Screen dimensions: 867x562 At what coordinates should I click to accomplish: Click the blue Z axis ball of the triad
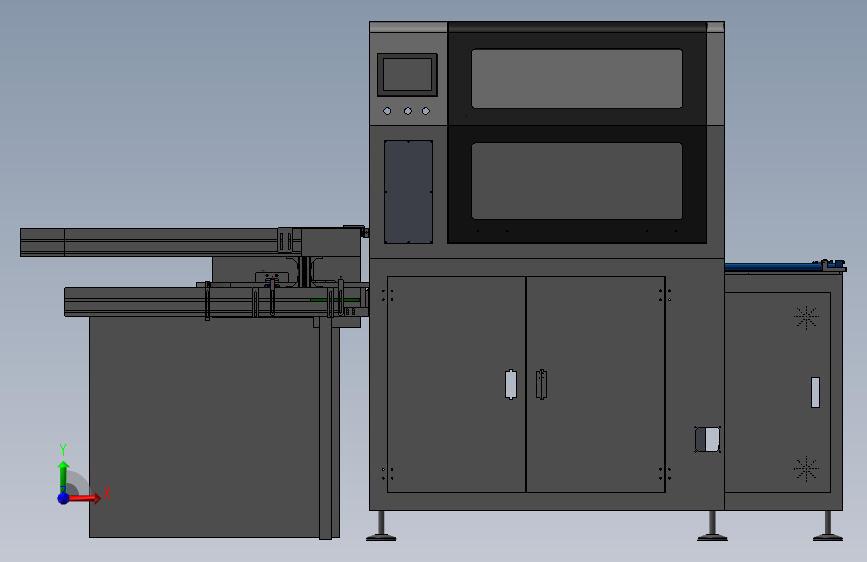[64, 498]
